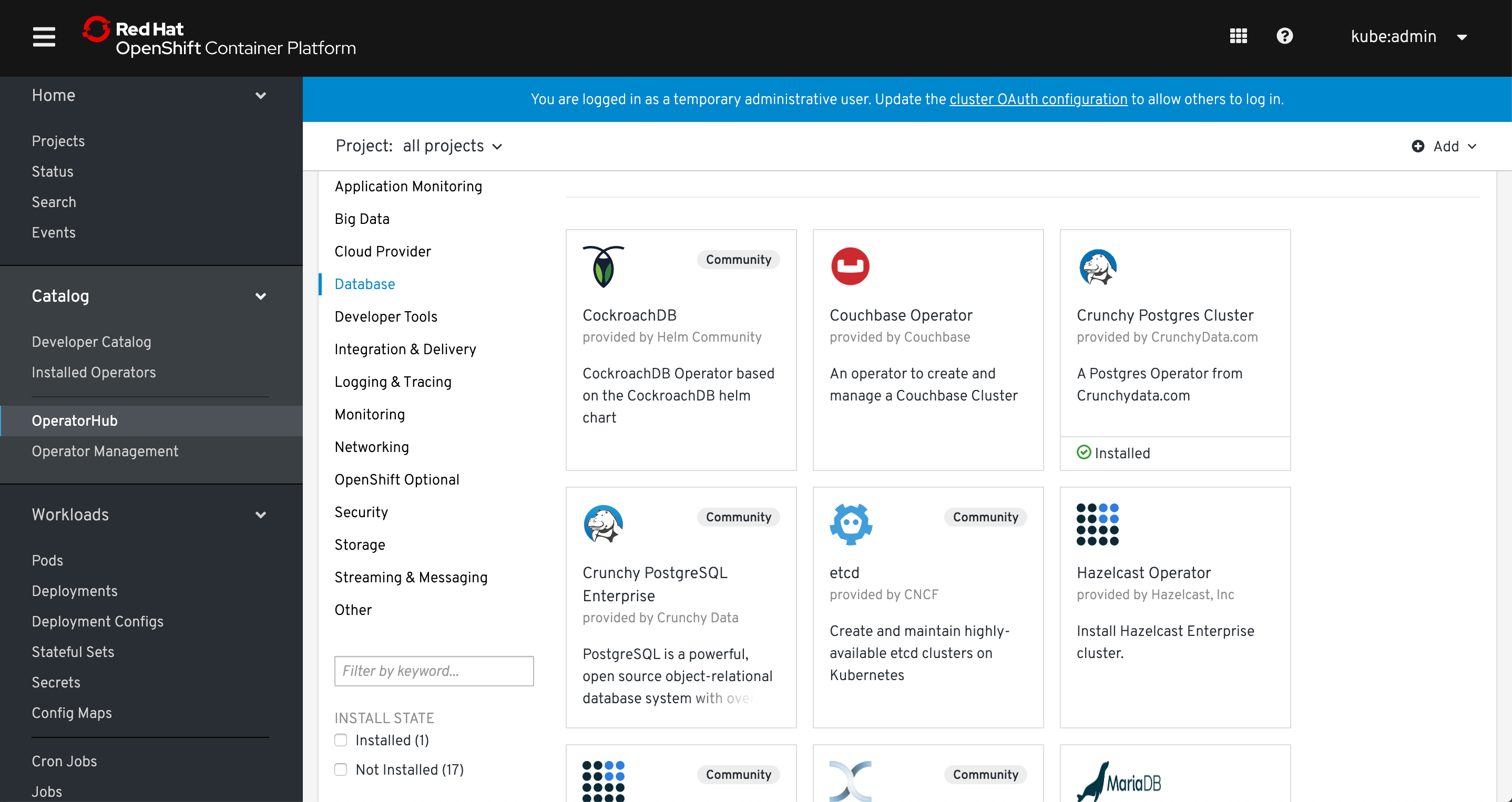Screen dimensions: 1512x802
Task: Check the Installed (1) filter checkbox
Action: [x=341, y=740]
